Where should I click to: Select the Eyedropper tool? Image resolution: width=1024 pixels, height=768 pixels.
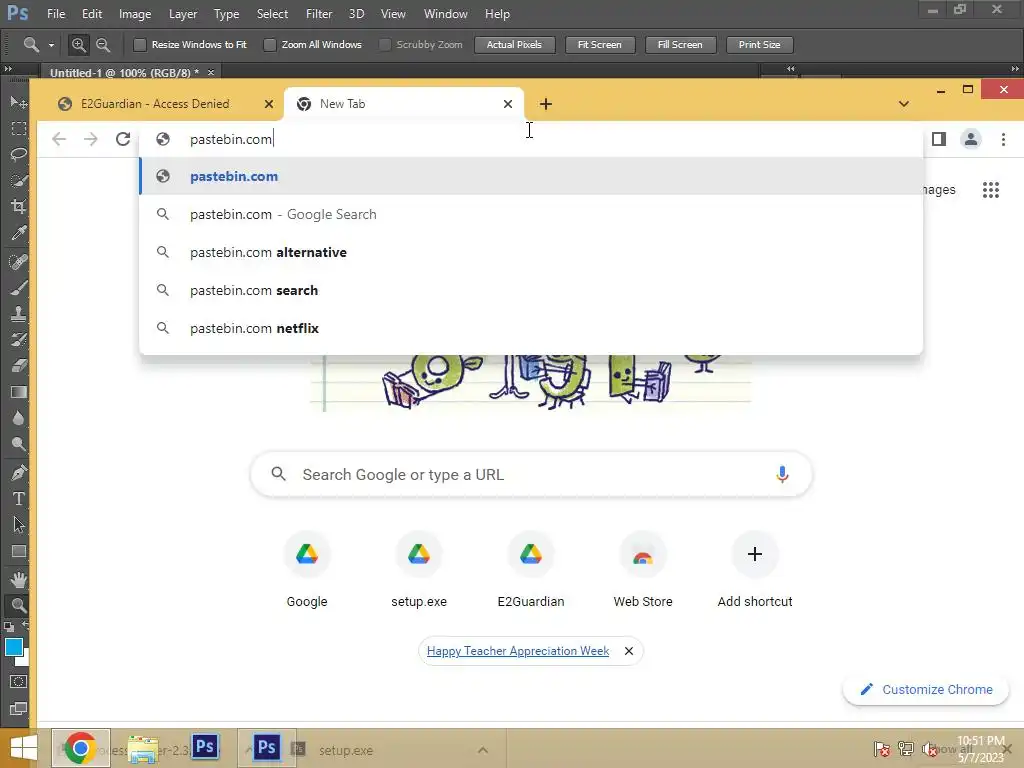pyautogui.click(x=18, y=233)
